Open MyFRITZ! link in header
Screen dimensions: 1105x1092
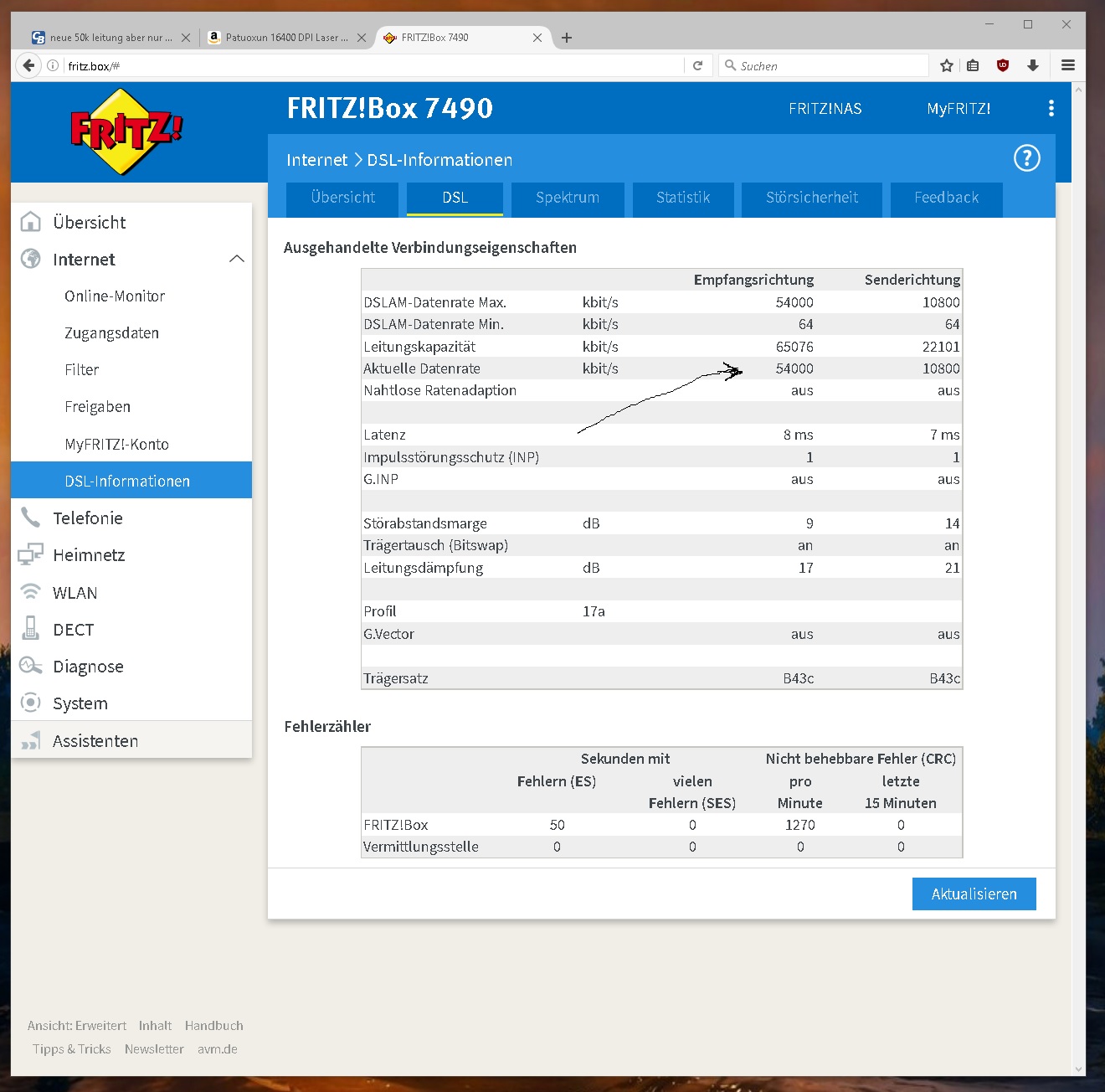[x=959, y=109]
